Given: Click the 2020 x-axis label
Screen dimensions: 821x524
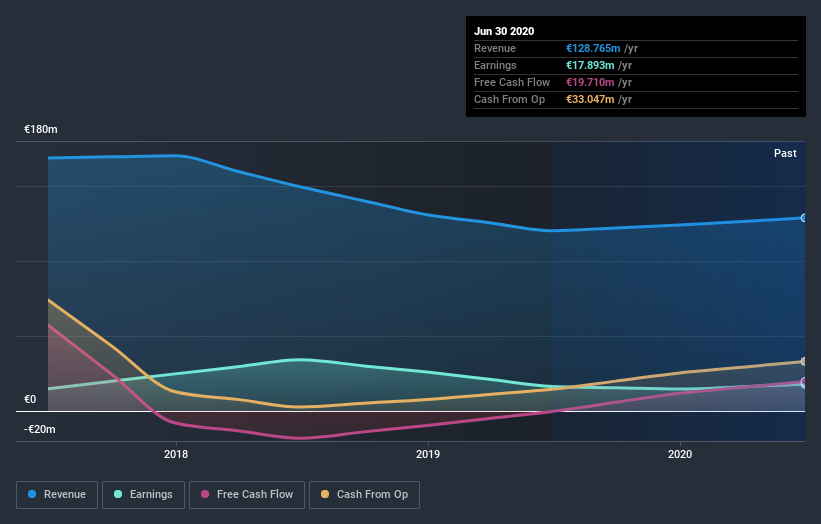Looking at the screenshot, I should coord(680,454).
